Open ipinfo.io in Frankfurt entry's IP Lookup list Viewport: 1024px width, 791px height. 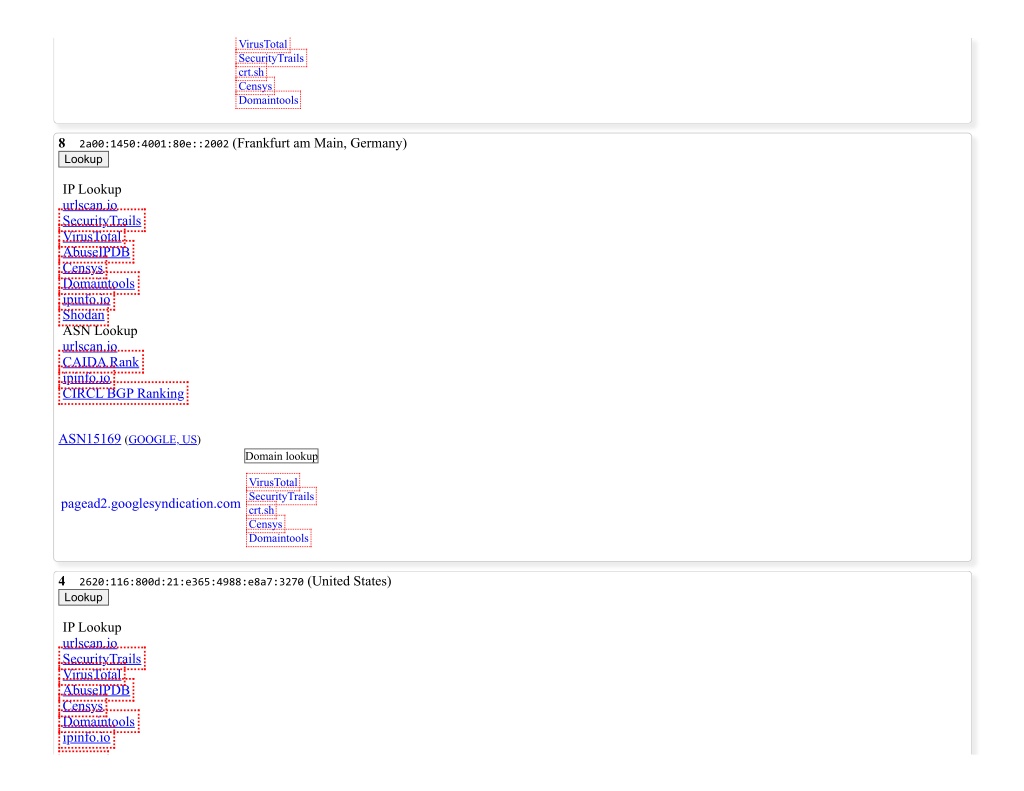[86, 299]
